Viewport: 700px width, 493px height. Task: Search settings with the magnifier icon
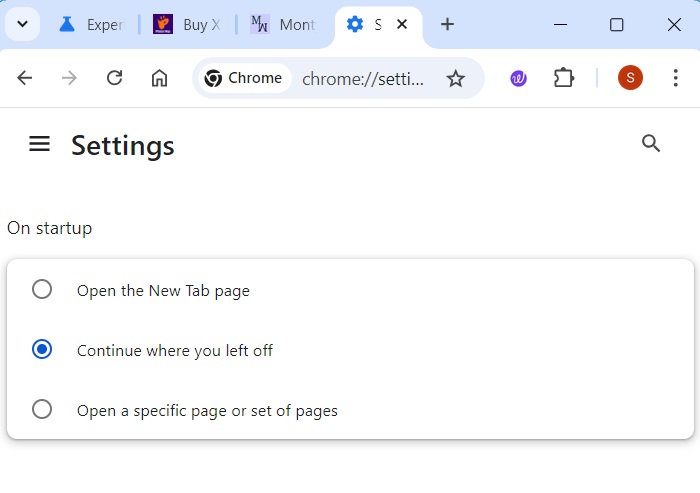point(650,143)
